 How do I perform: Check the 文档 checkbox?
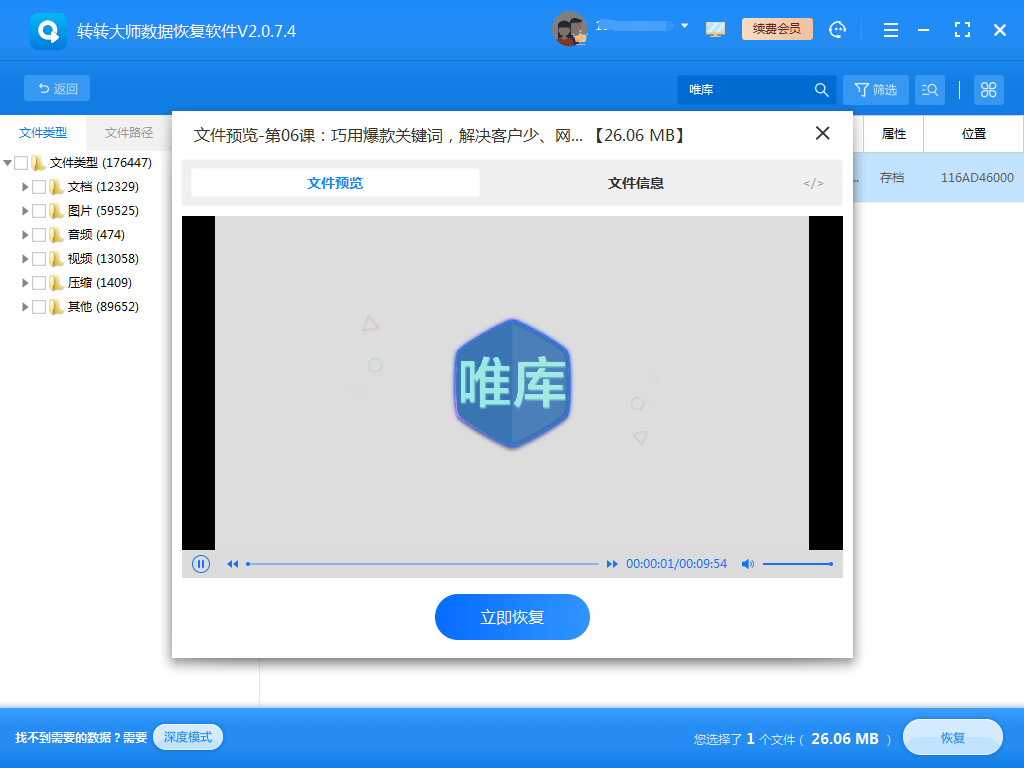pyautogui.click(x=39, y=187)
